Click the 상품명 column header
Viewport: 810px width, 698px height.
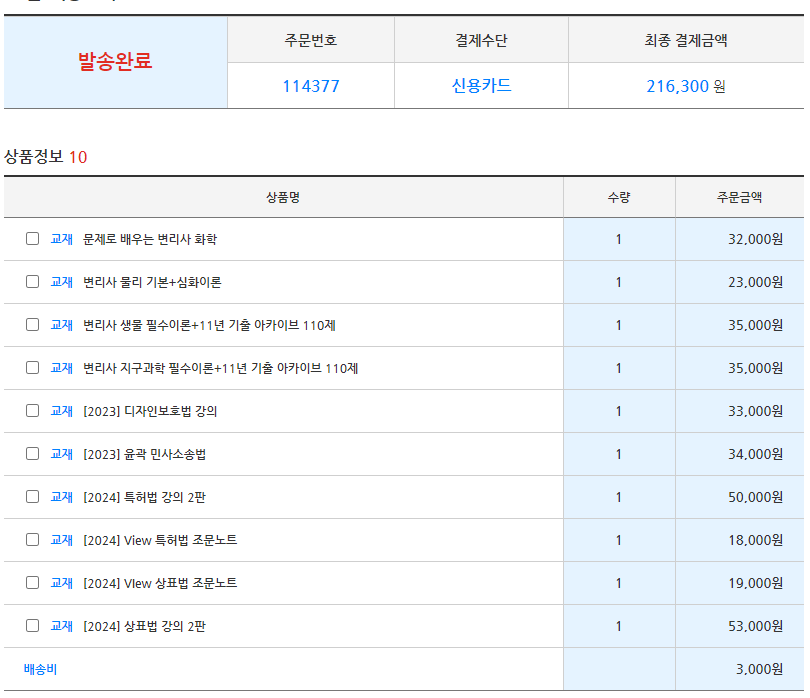[283, 197]
